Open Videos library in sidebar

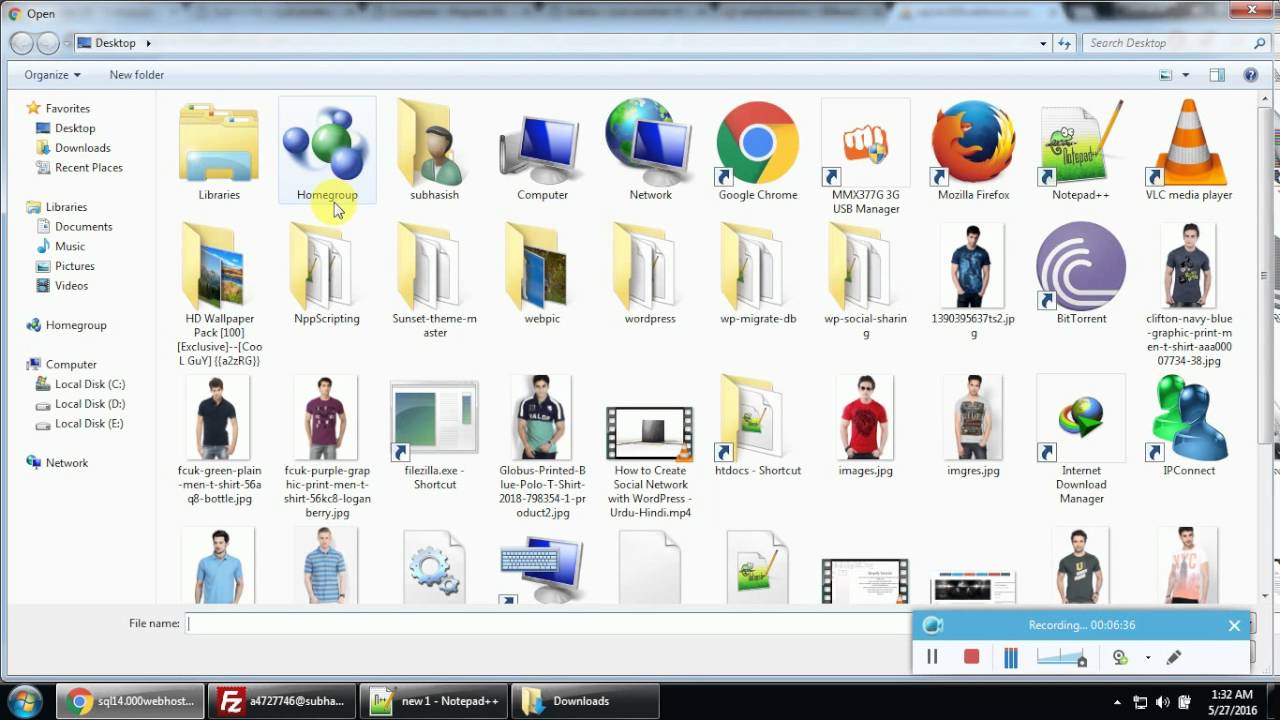click(x=71, y=286)
